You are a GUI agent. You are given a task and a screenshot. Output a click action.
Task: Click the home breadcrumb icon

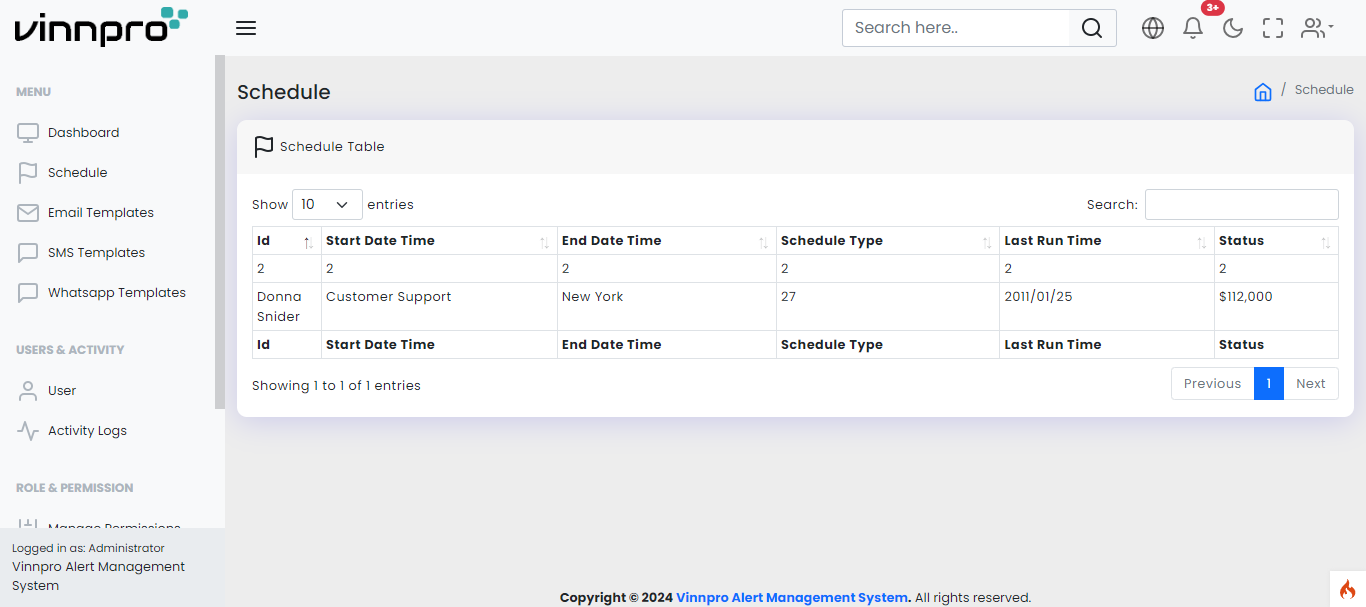pyautogui.click(x=1263, y=92)
